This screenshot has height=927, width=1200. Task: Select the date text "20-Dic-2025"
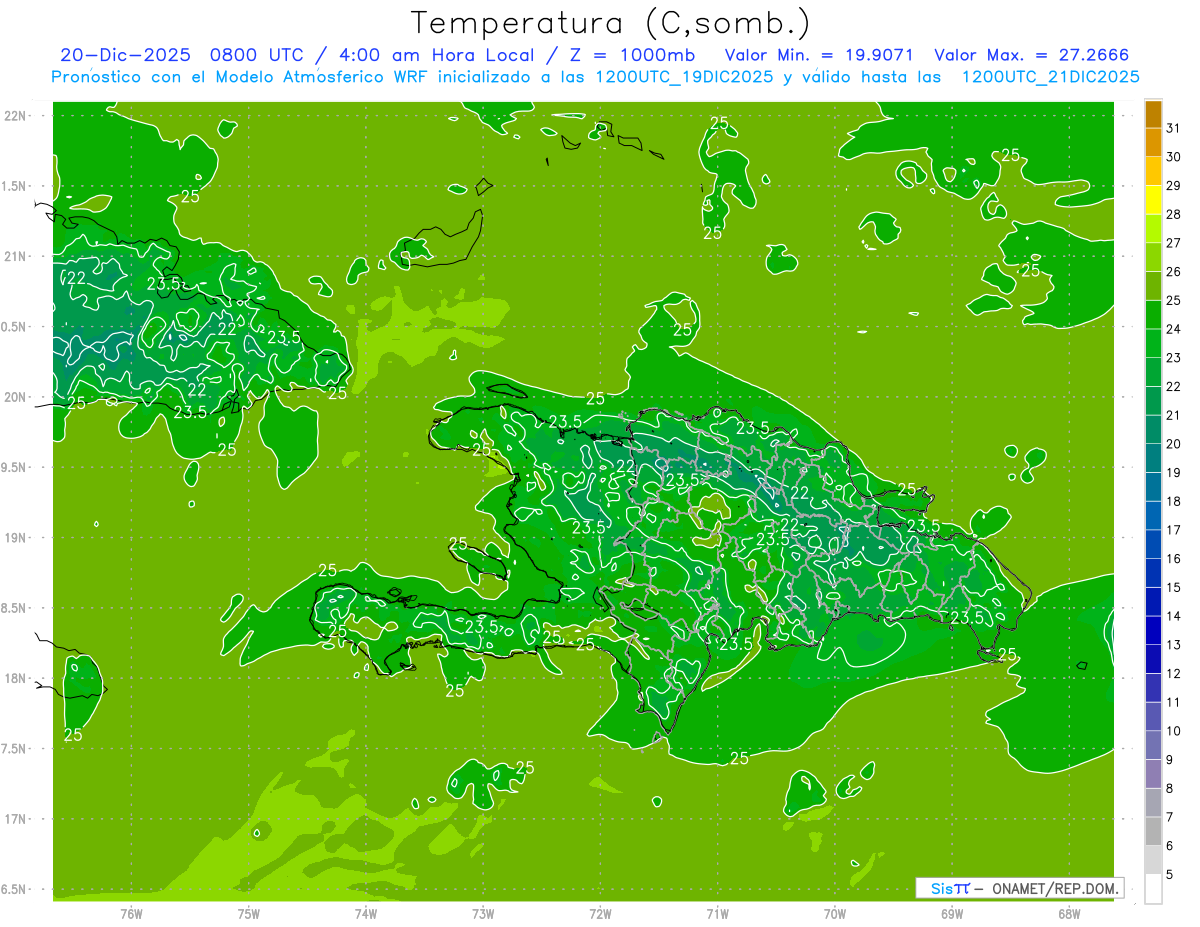point(126,55)
